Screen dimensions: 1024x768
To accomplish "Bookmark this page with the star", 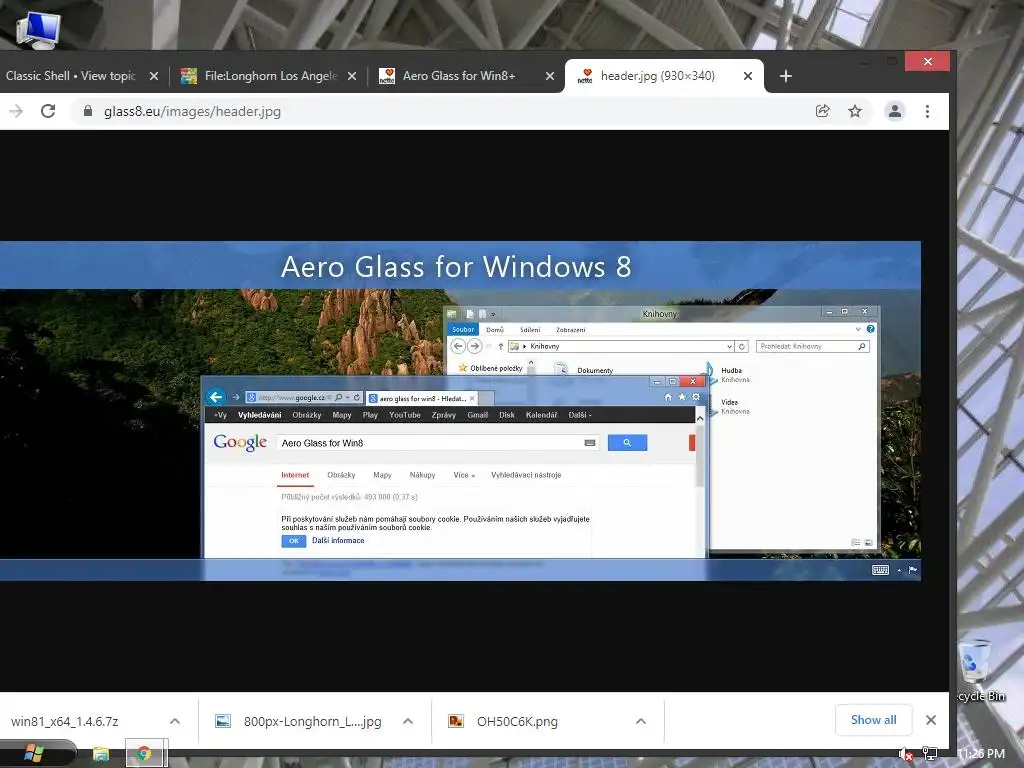I will (x=855, y=111).
